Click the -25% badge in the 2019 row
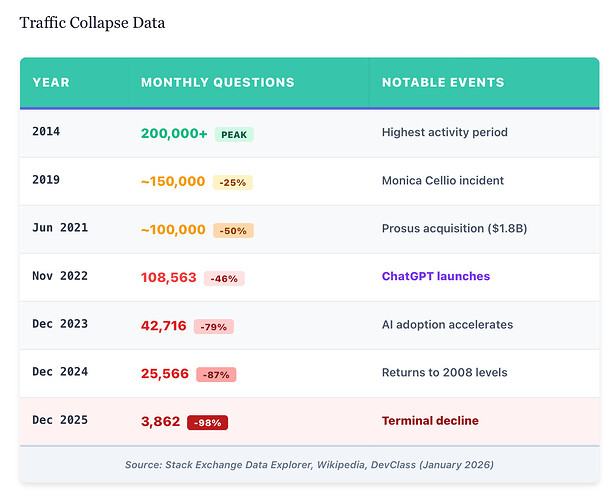Image resolution: width=609 pixels, height=500 pixels. pos(233,182)
